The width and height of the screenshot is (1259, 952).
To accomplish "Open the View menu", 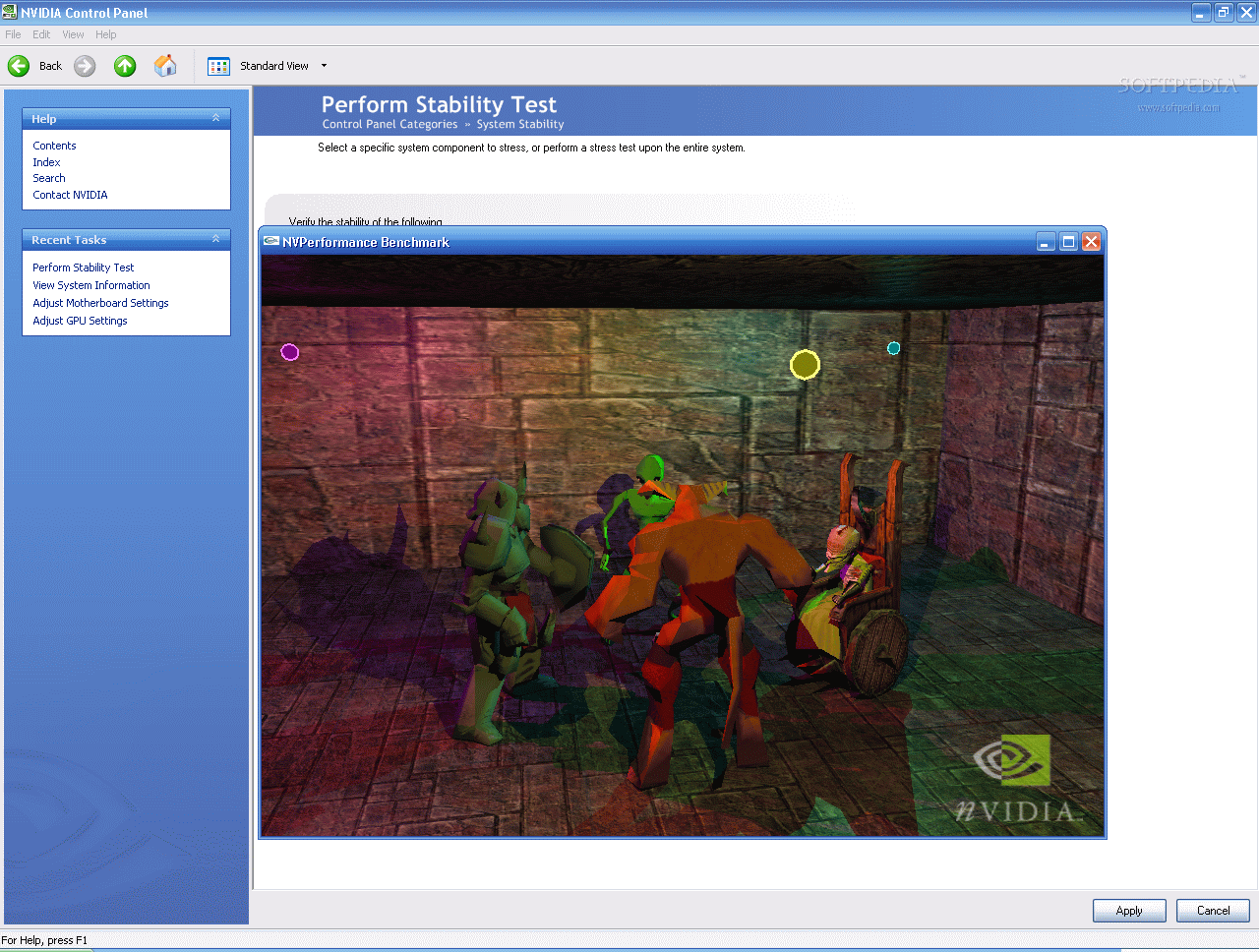I will click(73, 34).
